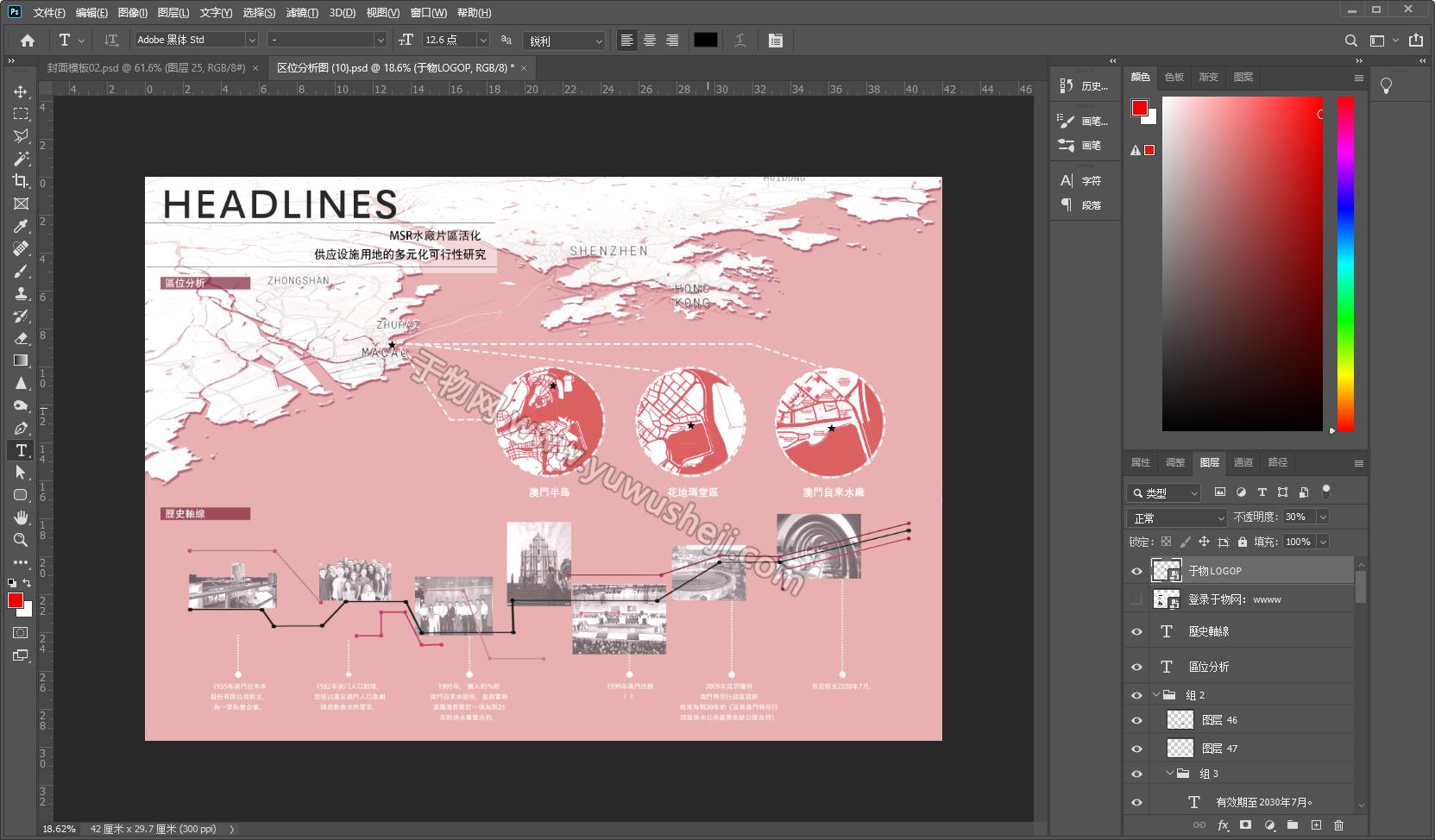Click the zoom percentage field 18.62%
This screenshot has height=840, width=1435.
coord(59,829)
